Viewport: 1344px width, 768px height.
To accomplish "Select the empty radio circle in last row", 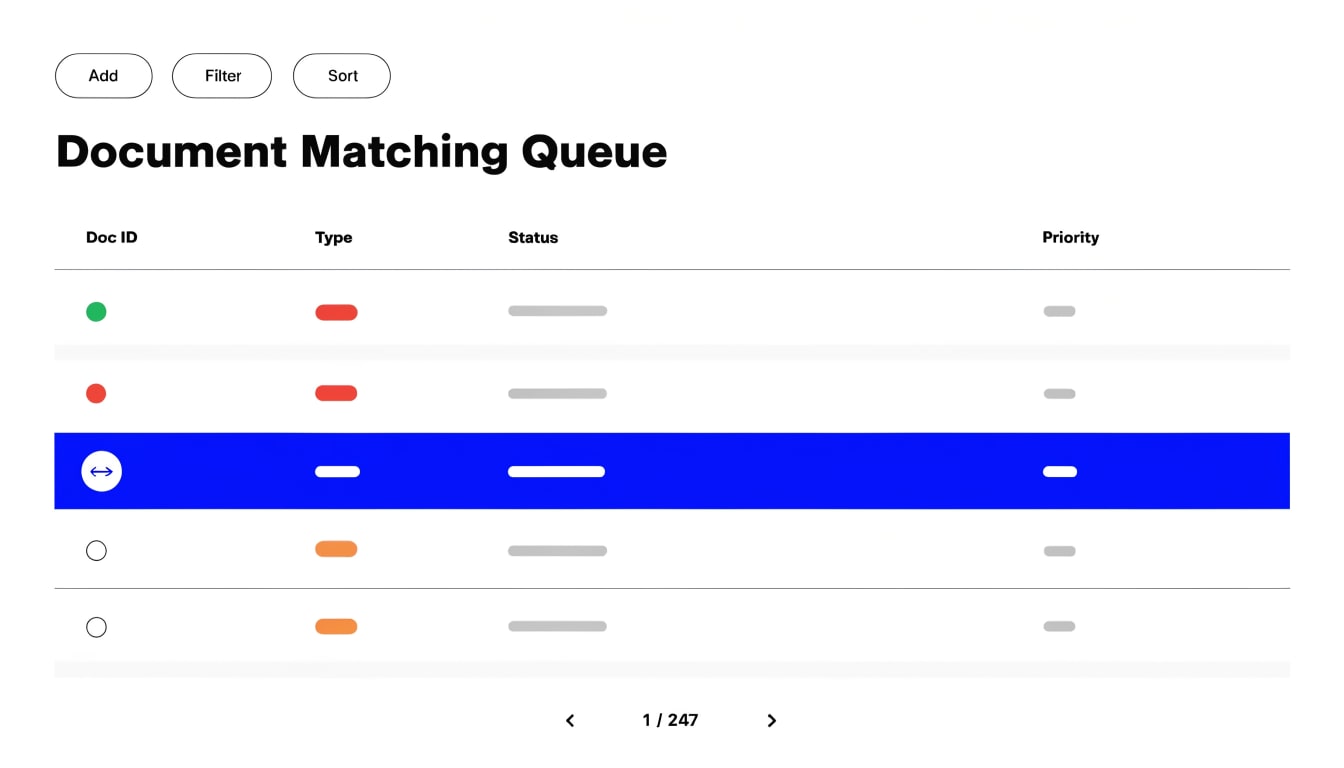I will [96, 628].
